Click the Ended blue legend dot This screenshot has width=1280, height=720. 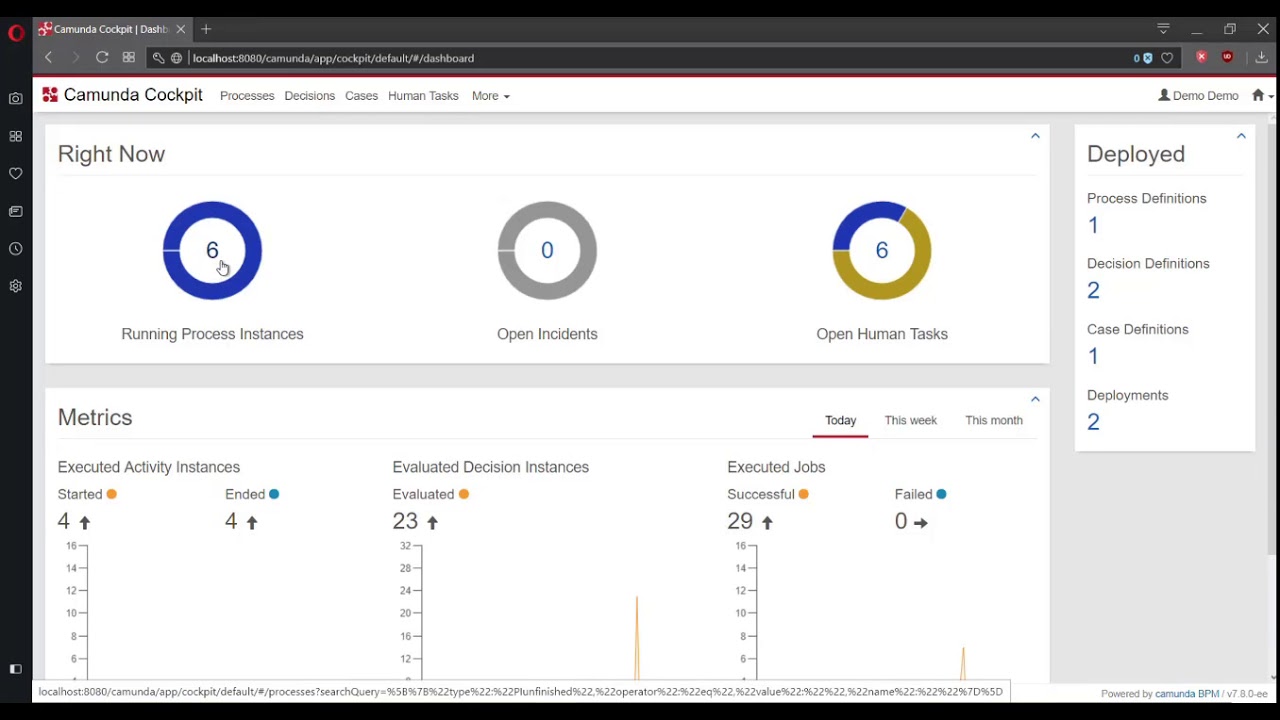pos(274,494)
